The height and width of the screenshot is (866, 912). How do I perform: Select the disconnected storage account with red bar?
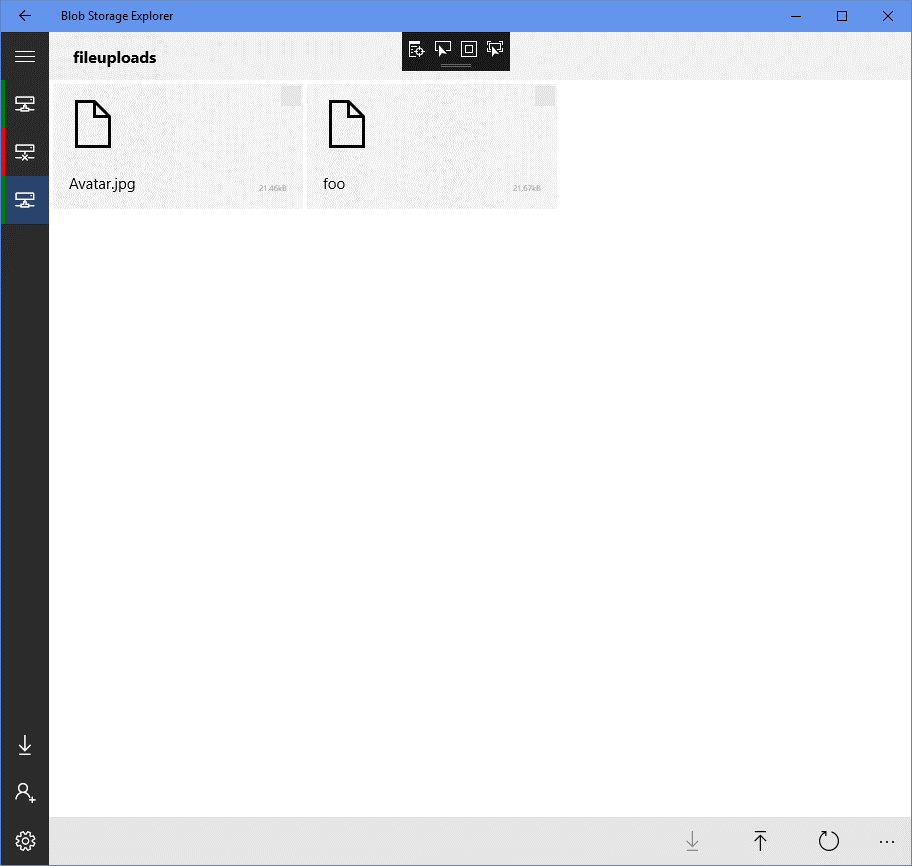pos(25,152)
